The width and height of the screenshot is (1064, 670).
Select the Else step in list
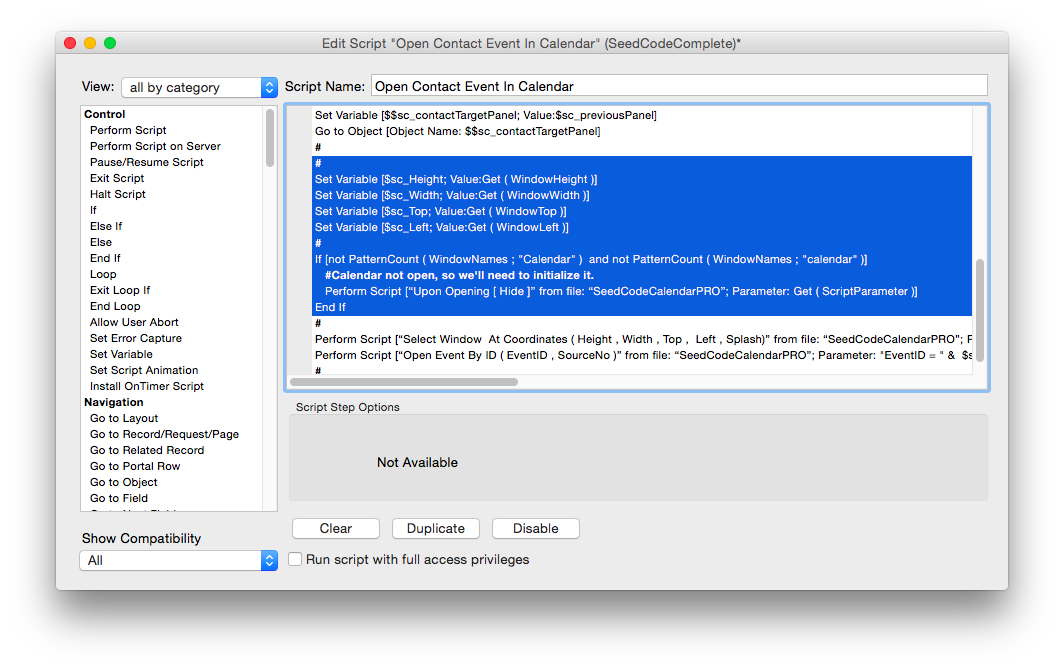pyautogui.click(x=100, y=242)
